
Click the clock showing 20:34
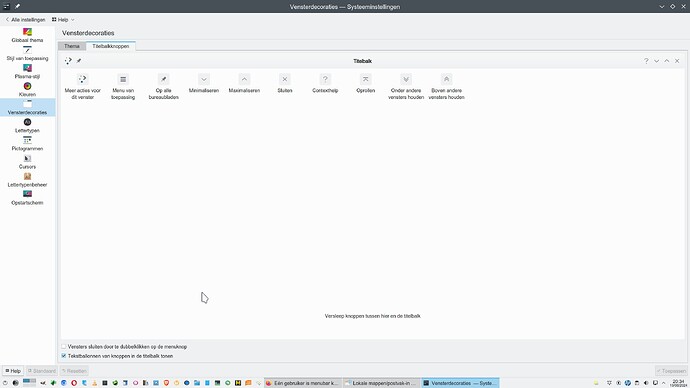679,383
